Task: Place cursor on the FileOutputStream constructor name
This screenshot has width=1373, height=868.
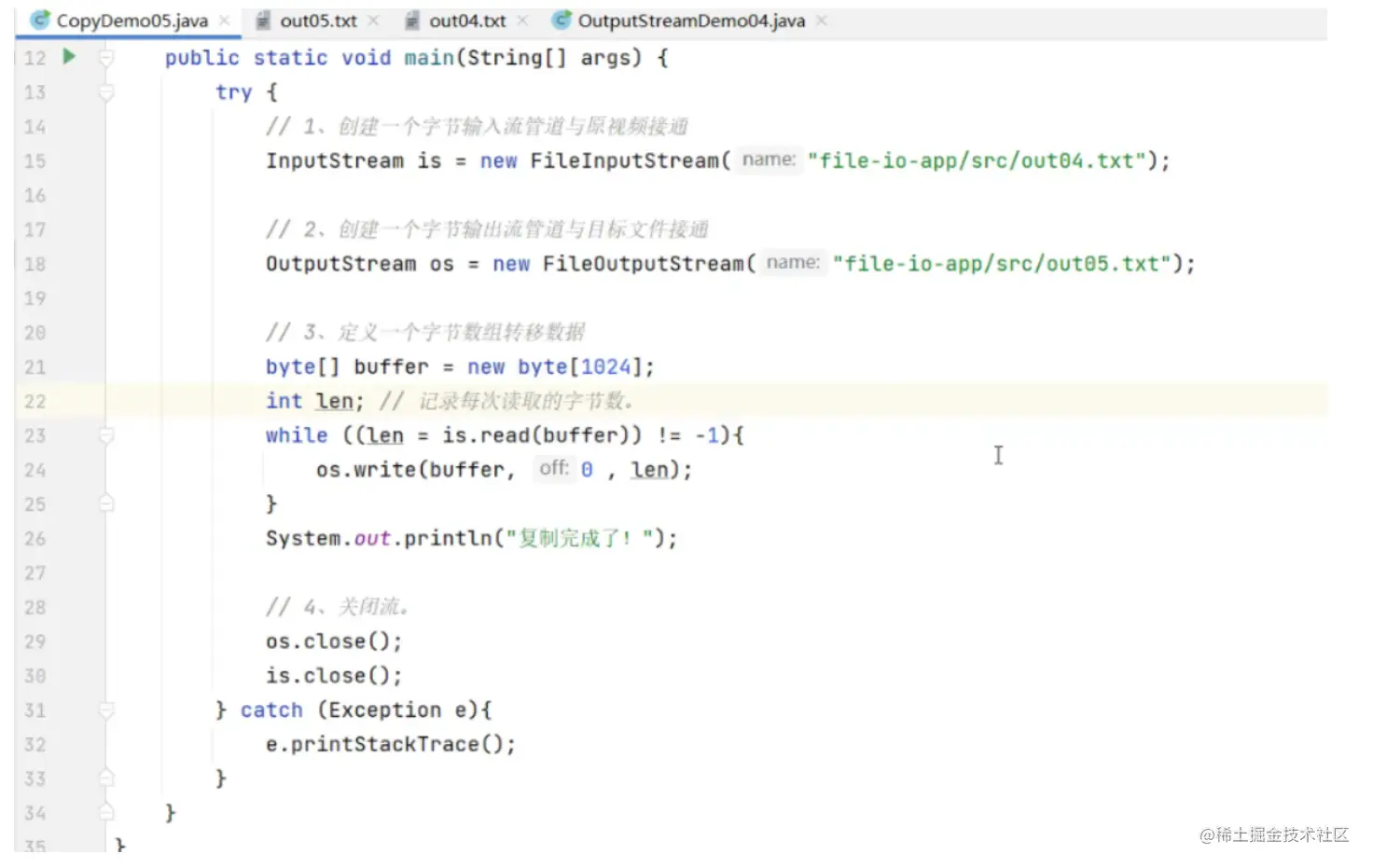Action: pyautogui.click(x=644, y=264)
